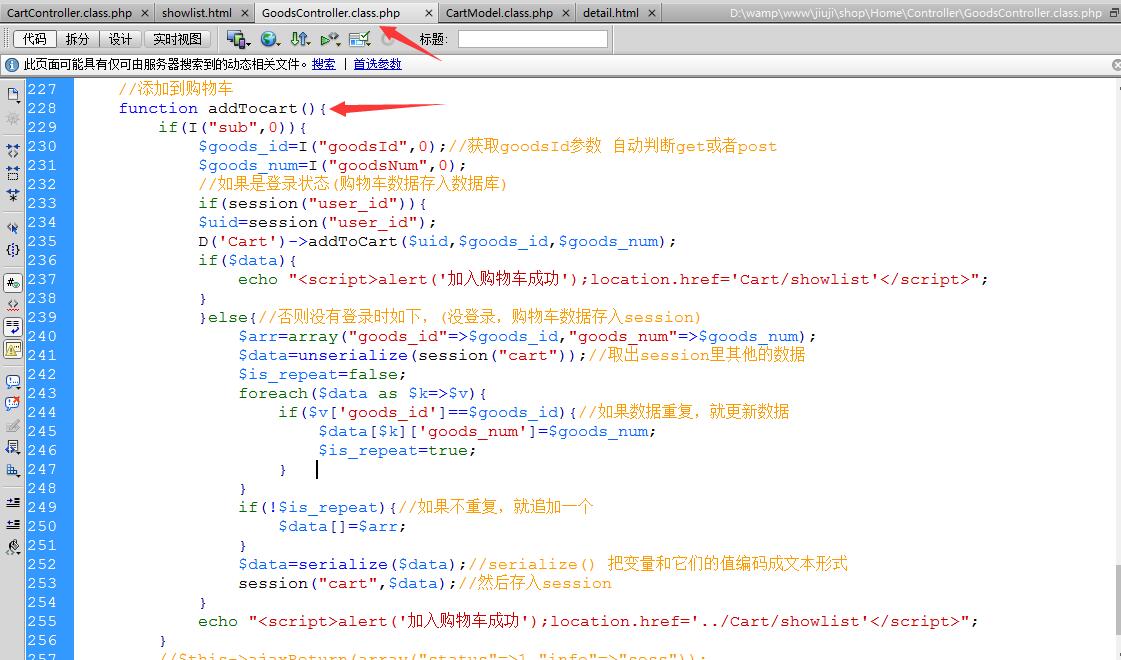Click the Indent Code icon

pos(13,503)
